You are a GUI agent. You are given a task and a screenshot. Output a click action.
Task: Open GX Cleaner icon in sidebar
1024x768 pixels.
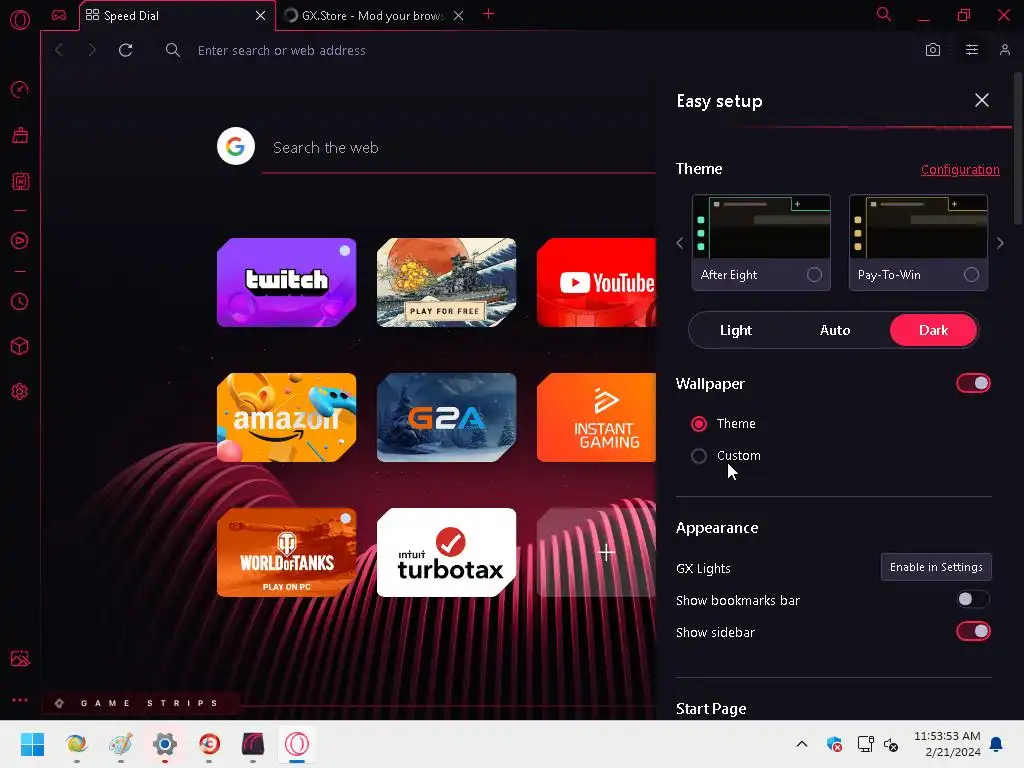tap(20, 135)
